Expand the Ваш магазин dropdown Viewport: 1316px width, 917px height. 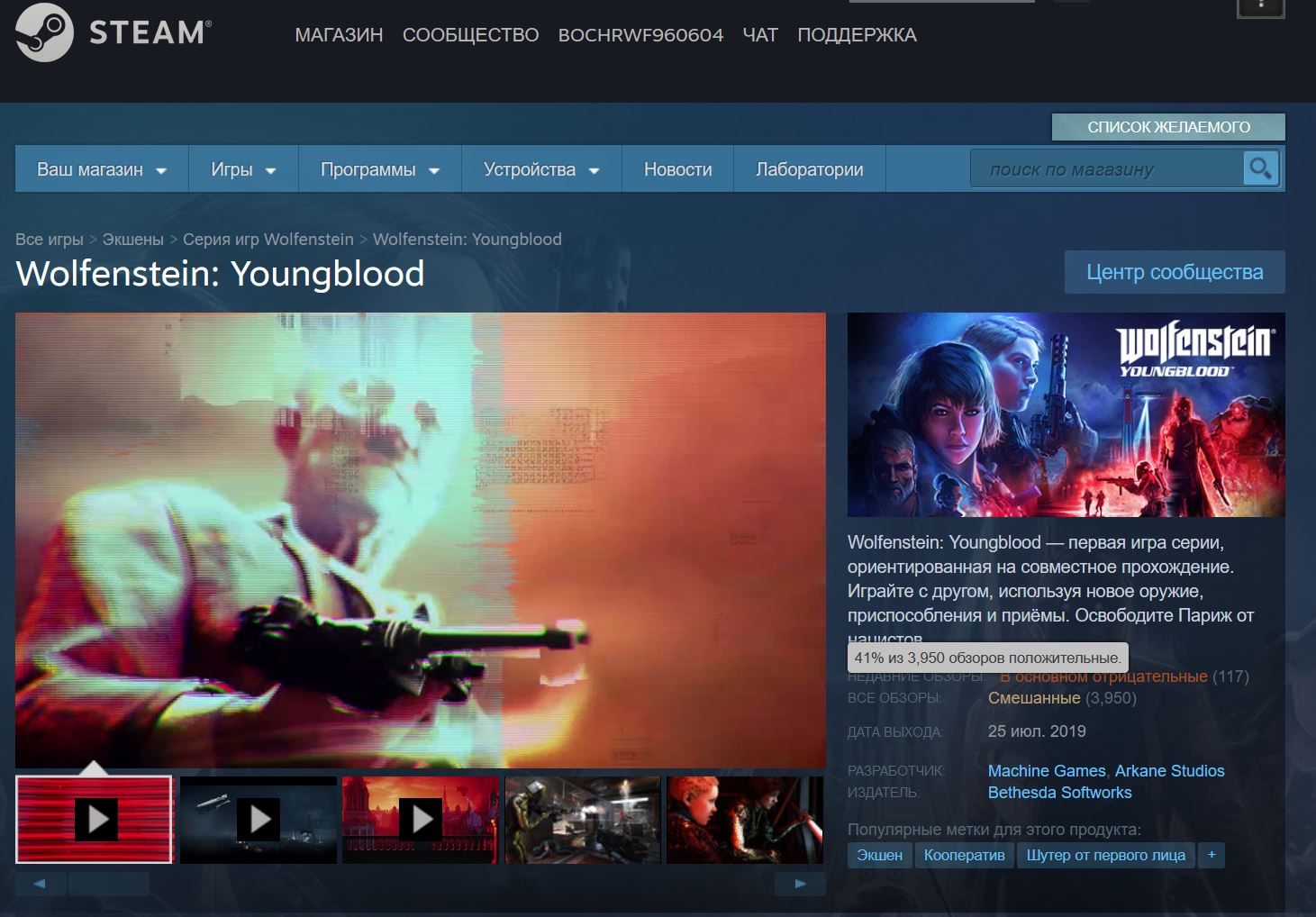tap(102, 169)
